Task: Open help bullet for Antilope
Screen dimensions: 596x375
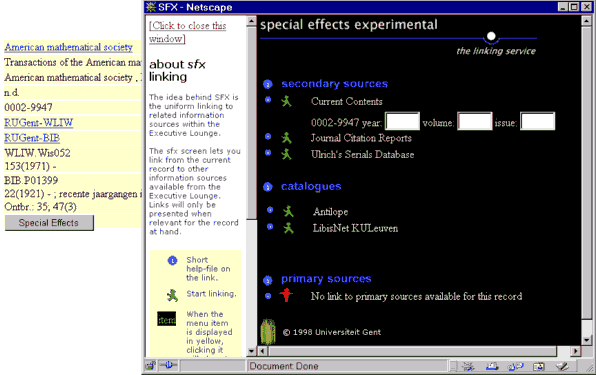Action: coord(270,210)
